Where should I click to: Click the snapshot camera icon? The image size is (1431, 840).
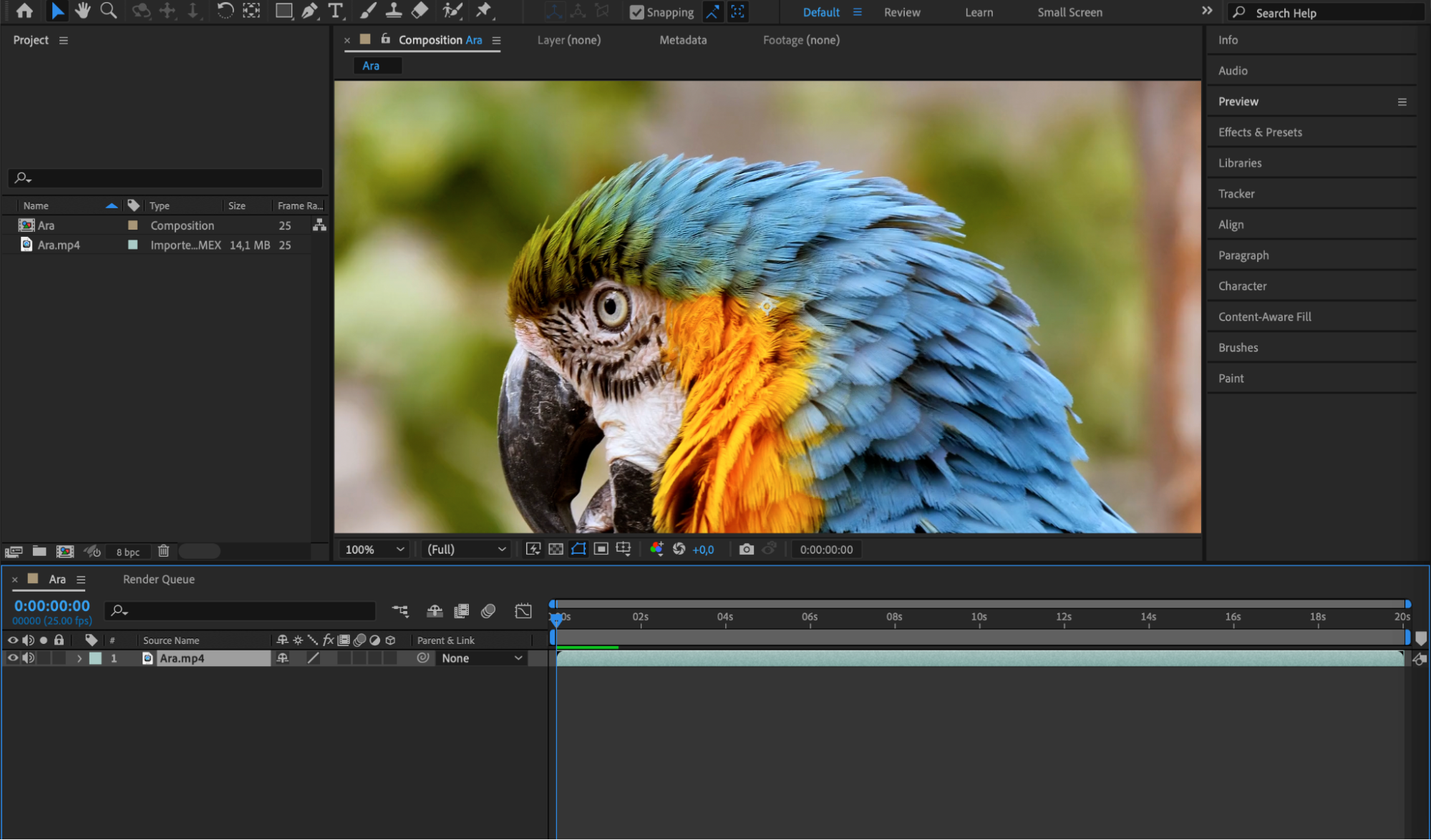pos(746,550)
